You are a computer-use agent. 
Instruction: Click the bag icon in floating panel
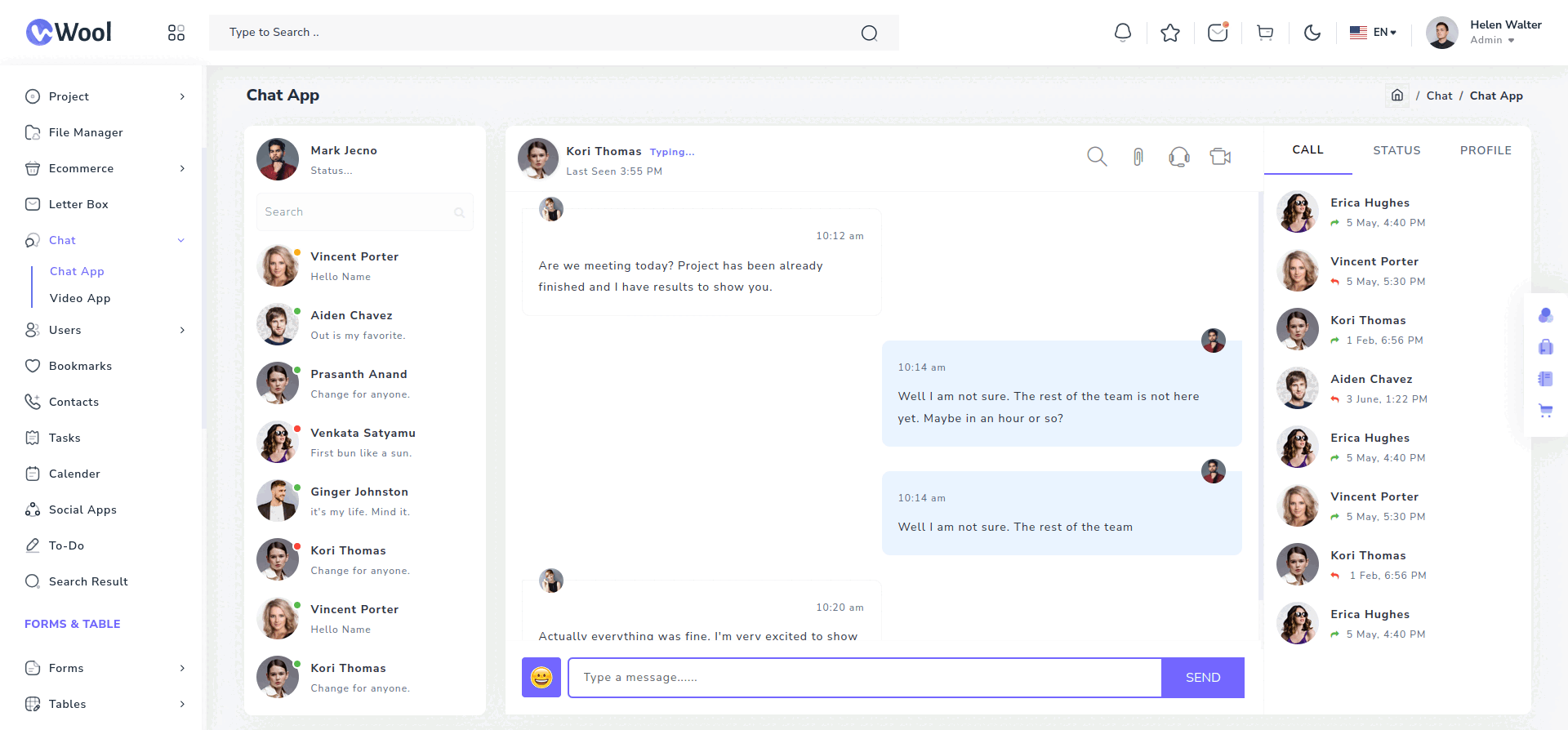coord(1545,347)
